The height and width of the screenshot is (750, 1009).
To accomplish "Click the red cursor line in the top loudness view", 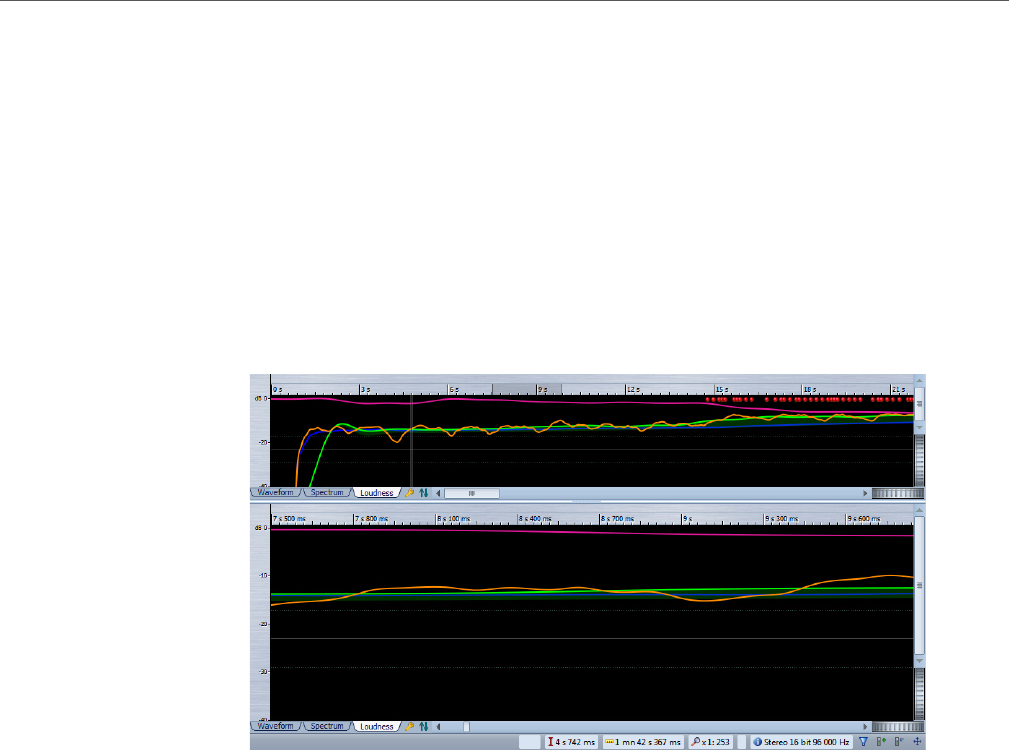I will coord(412,441).
